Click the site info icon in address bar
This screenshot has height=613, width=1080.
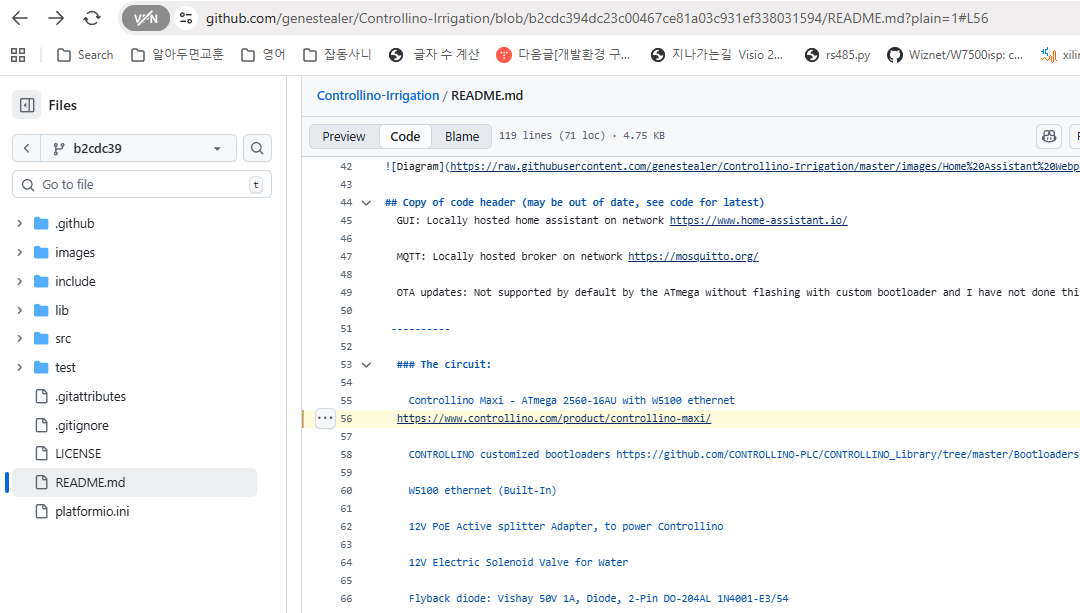(x=184, y=18)
